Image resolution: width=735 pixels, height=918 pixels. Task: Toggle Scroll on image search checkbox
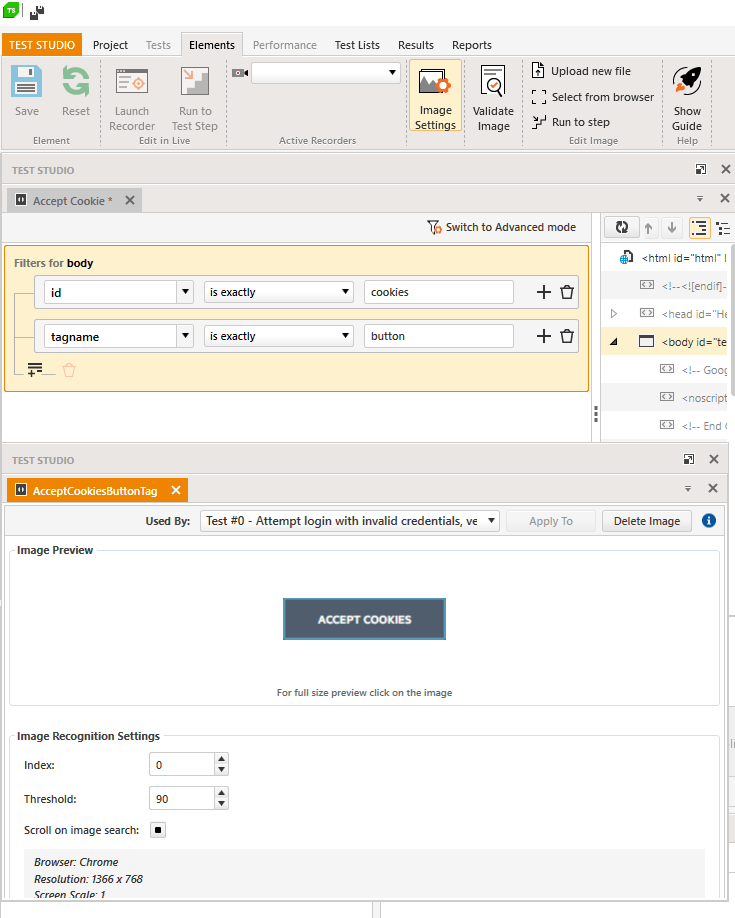(x=158, y=830)
